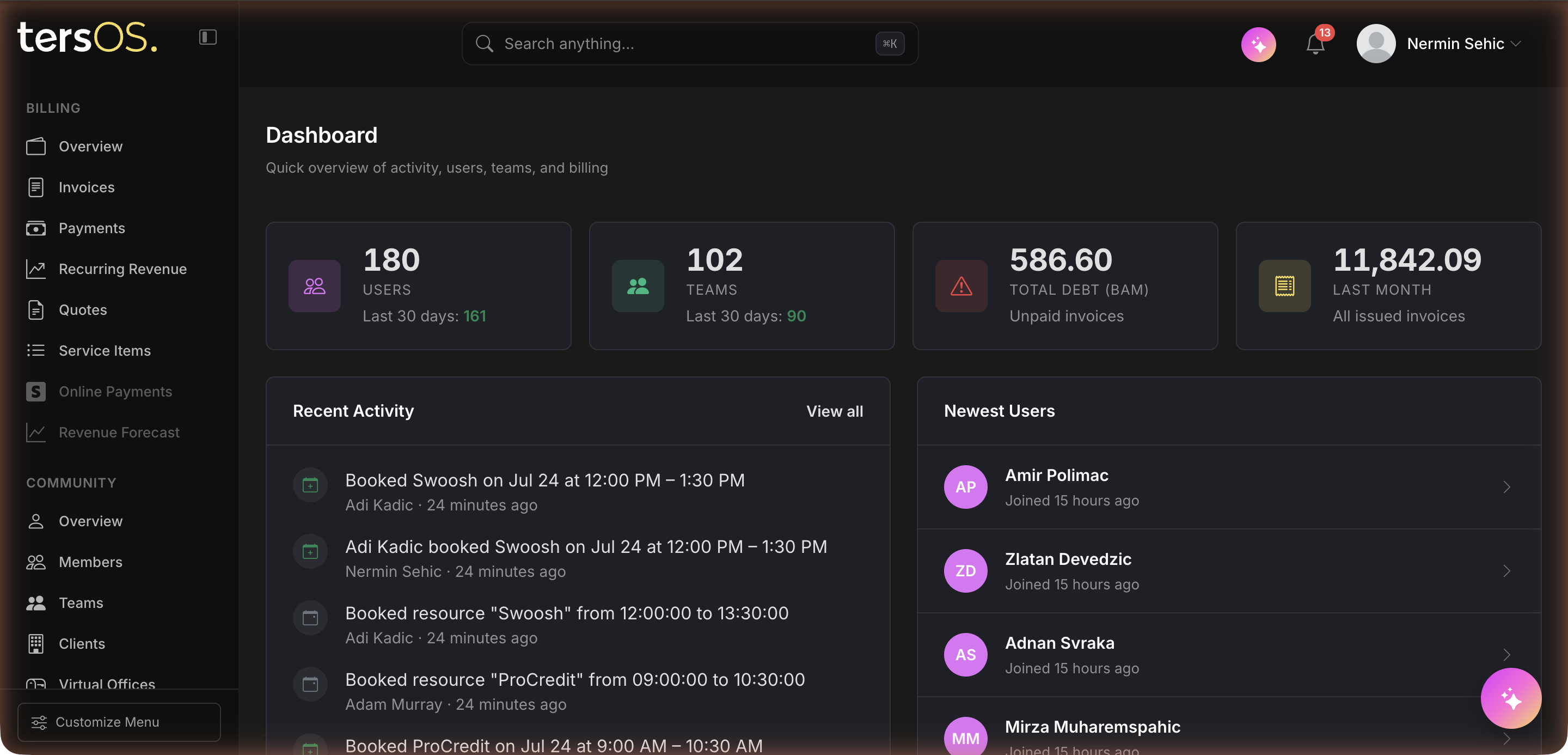This screenshot has height=755, width=1568.
Task: Expand Adnan Svraka row chevron
Action: pos(1506,655)
